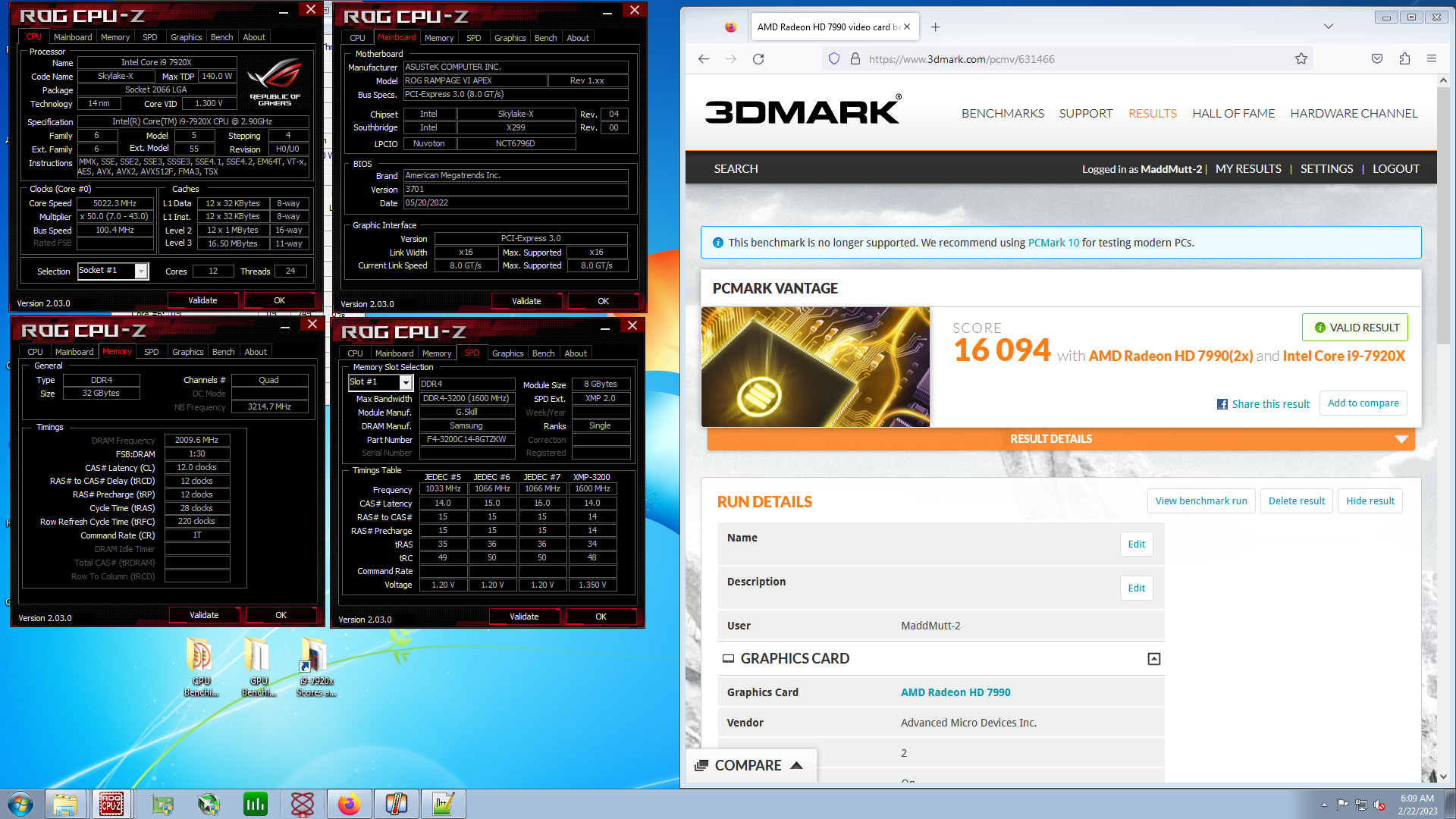The height and width of the screenshot is (819, 1456).
Task: Click the LOGOUT link
Action: tap(1395, 169)
